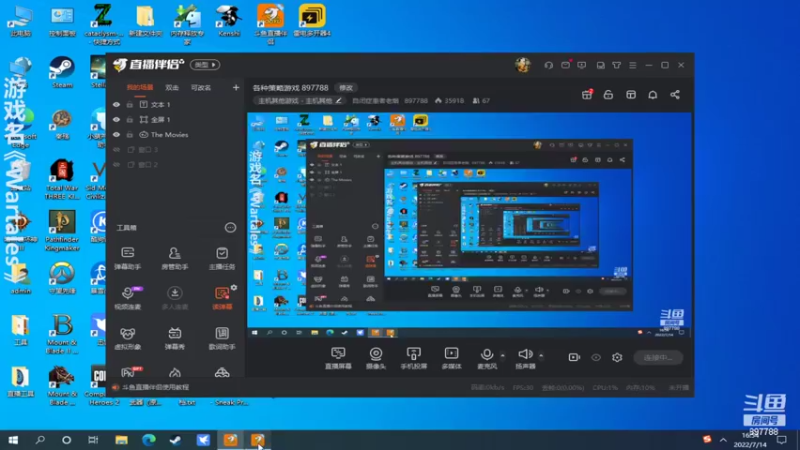Select the 文本 1 source row
The width and height of the screenshot is (800, 450).
tap(176, 105)
